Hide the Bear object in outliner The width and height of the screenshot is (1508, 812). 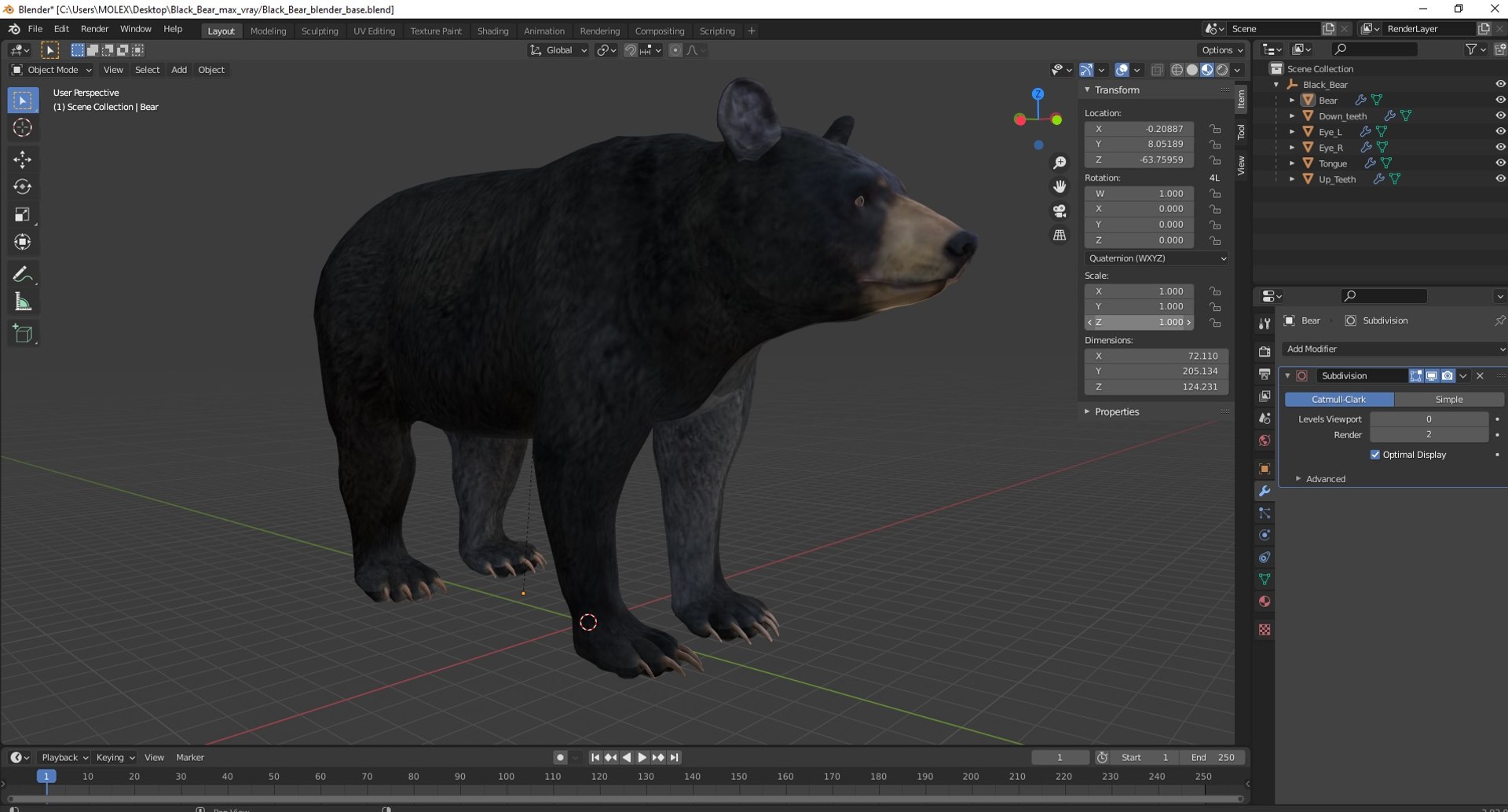coord(1500,101)
